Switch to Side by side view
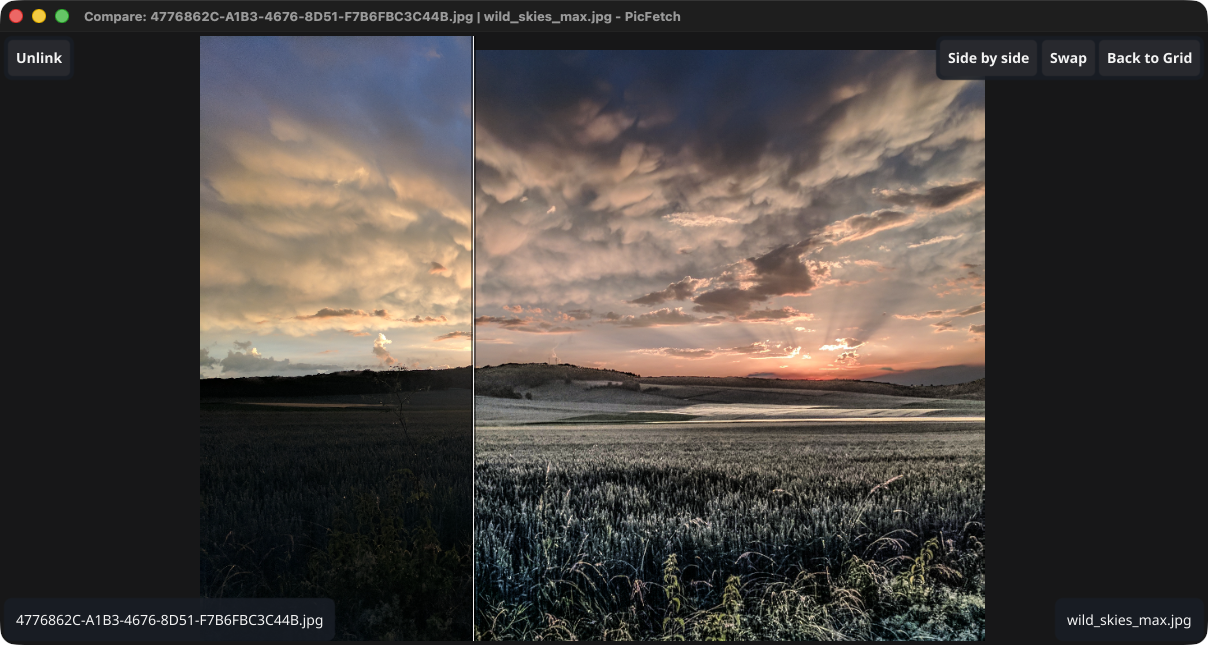1208x645 pixels. (x=988, y=58)
